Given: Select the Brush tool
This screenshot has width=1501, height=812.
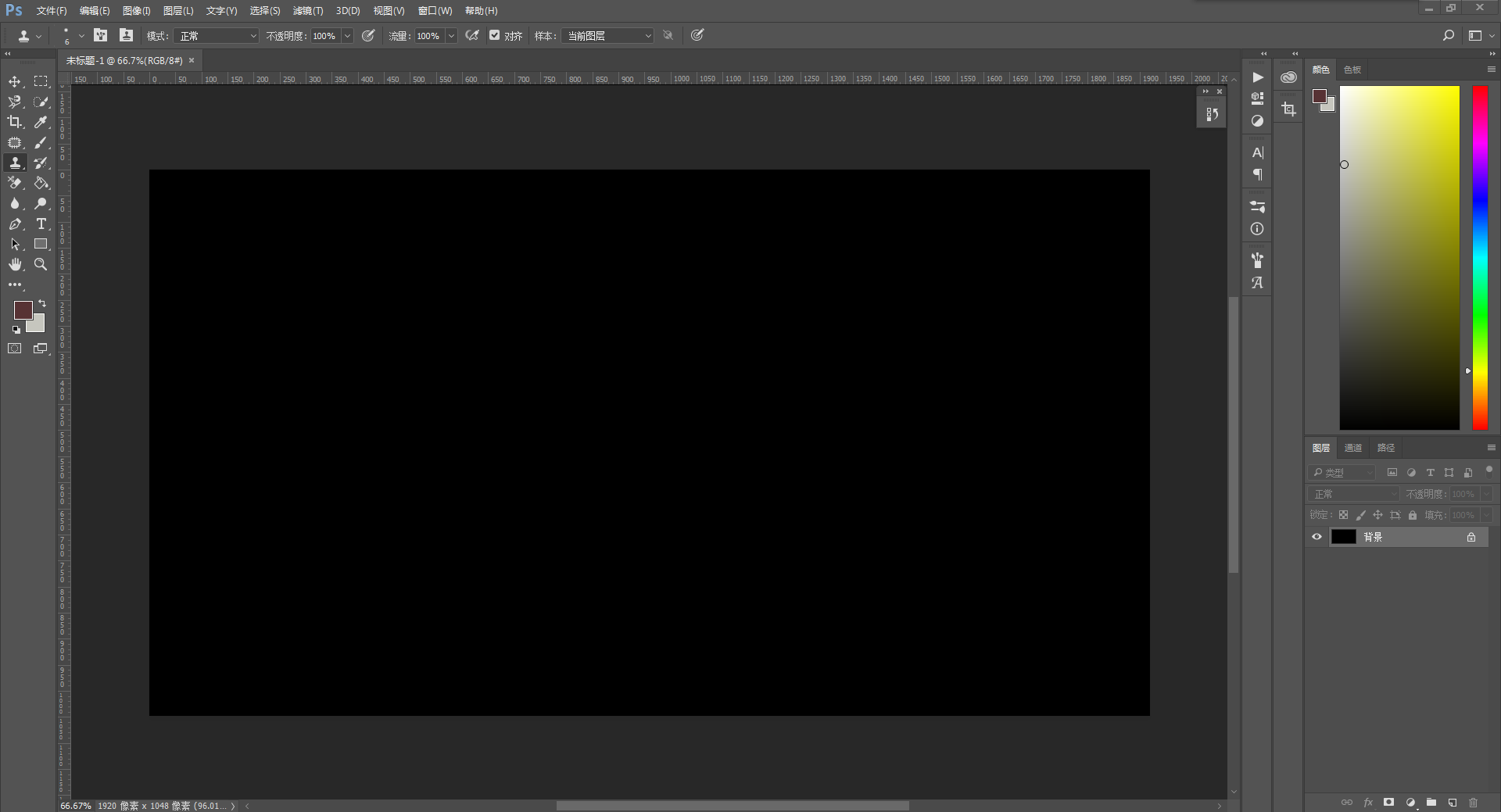Looking at the screenshot, I should pyautogui.click(x=41, y=142).
